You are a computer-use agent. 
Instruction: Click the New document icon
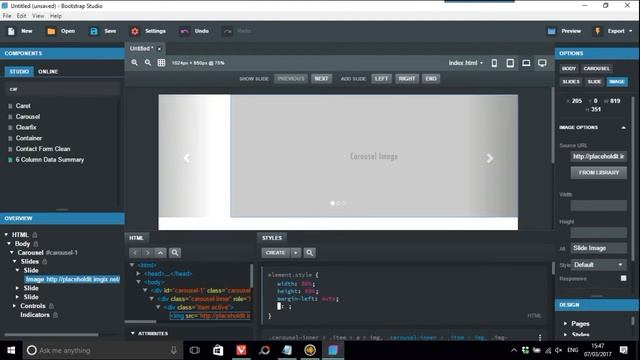(x=11, y=31)
